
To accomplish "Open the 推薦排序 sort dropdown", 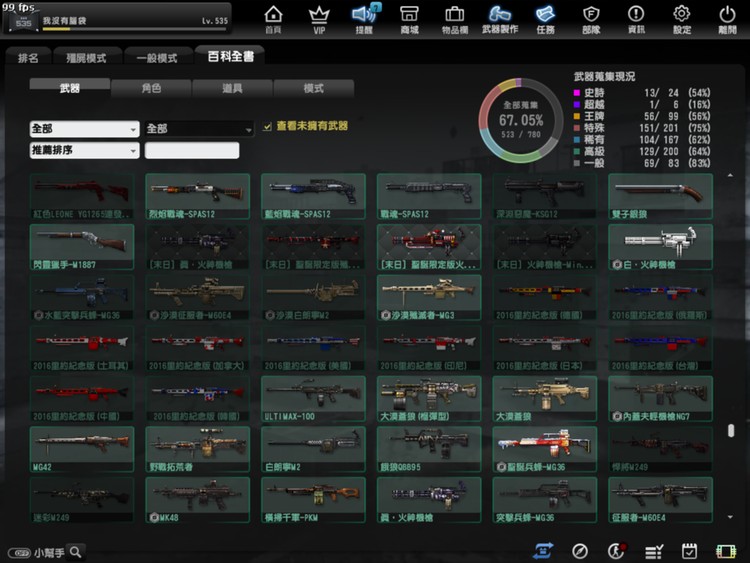I will click(x=85, y=151).
